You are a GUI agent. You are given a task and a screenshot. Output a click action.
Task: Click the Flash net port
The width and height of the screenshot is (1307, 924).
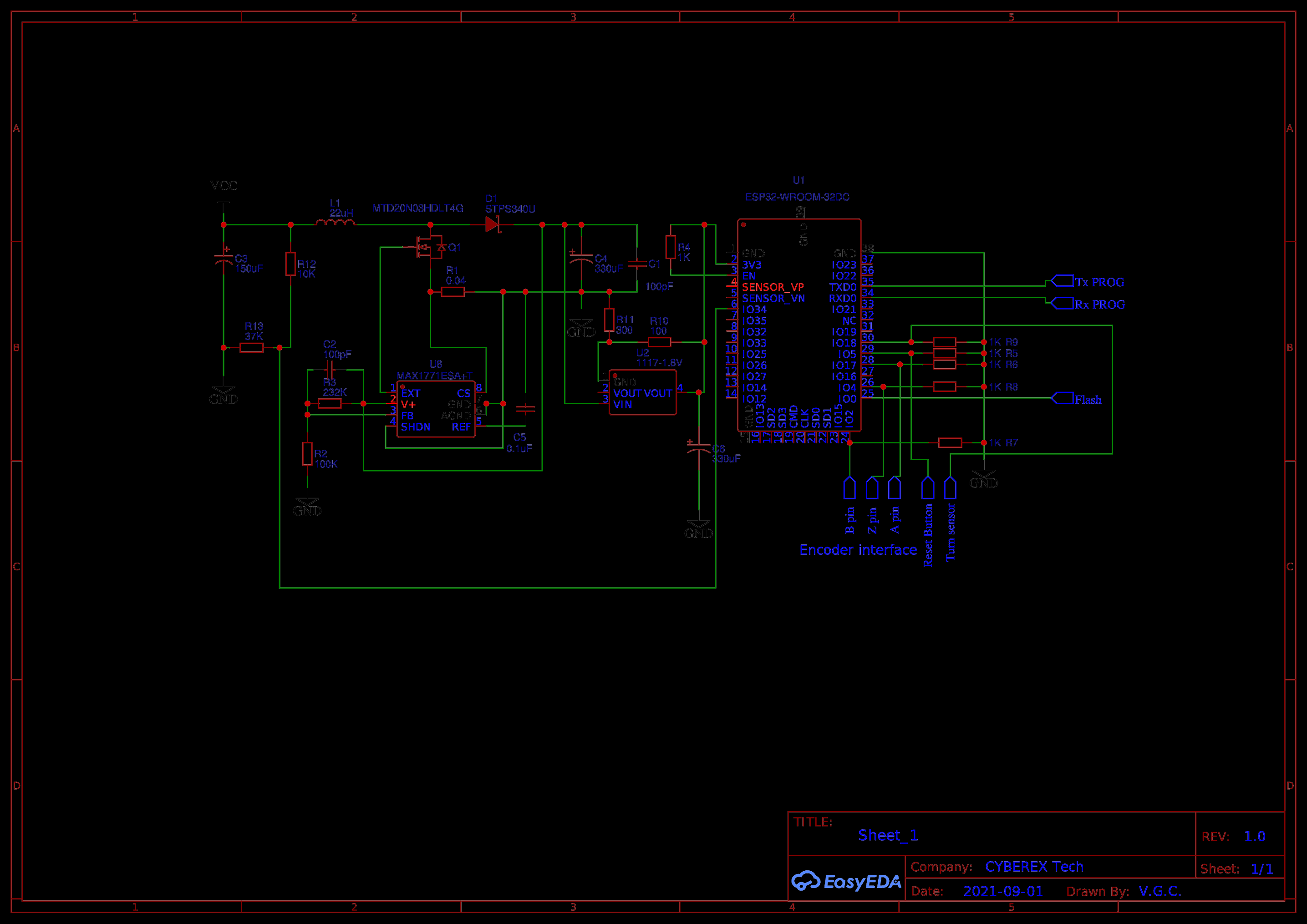click(1062, 399)
